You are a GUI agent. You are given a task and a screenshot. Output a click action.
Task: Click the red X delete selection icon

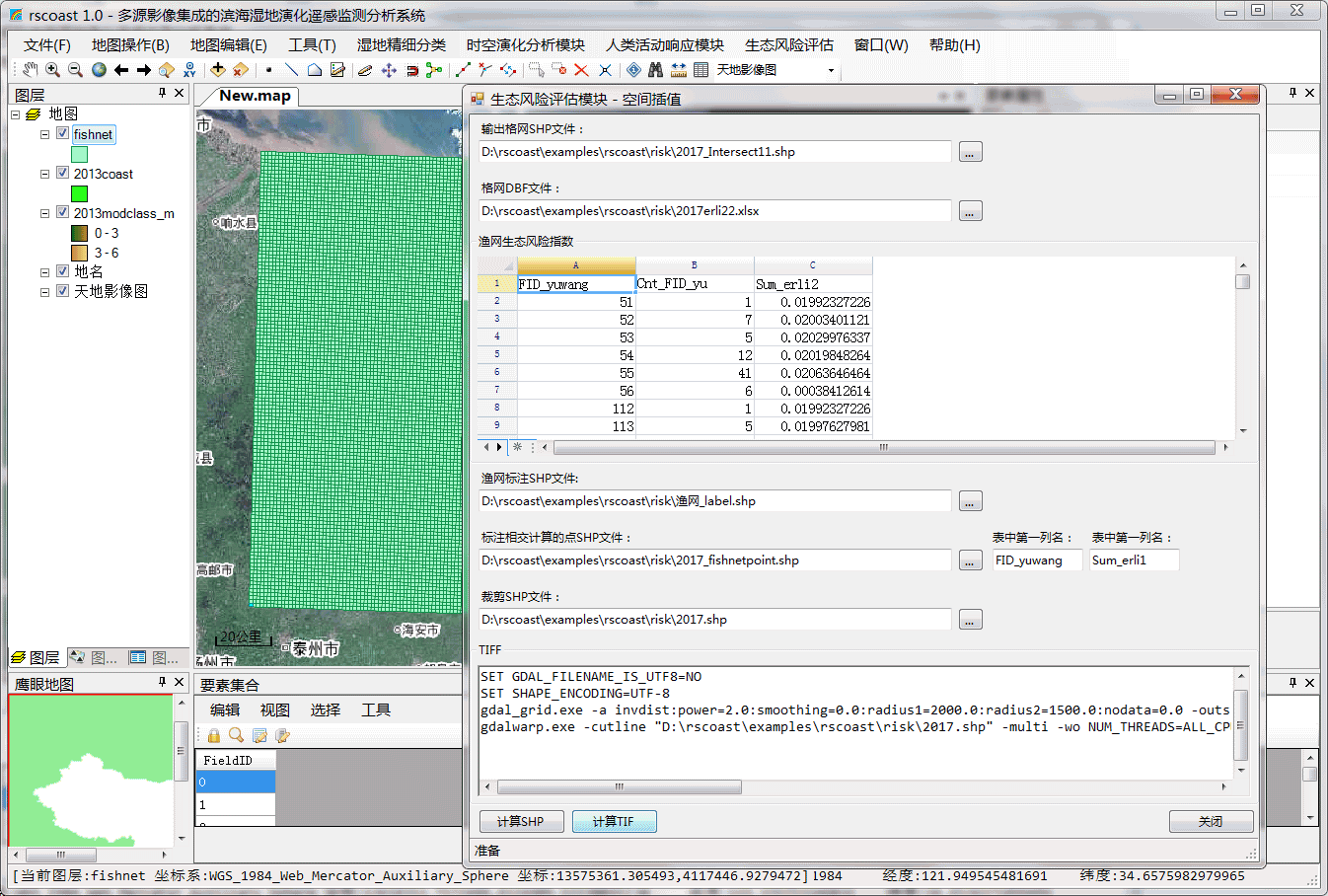(x=581, y=70)
